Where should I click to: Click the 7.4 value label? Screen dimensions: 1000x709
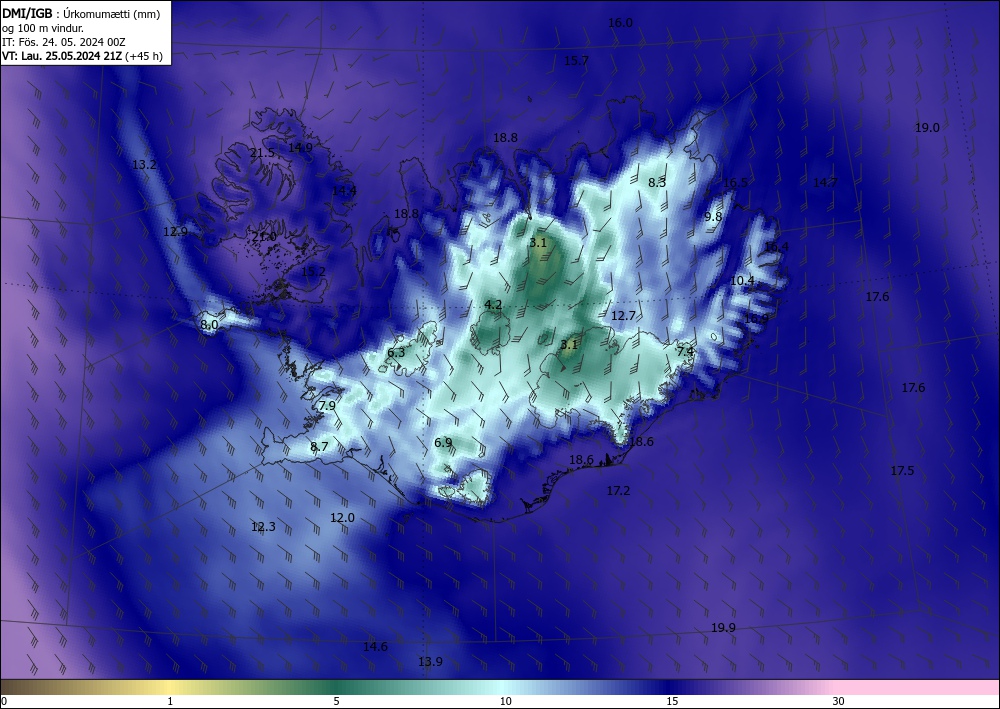[685, 351]
